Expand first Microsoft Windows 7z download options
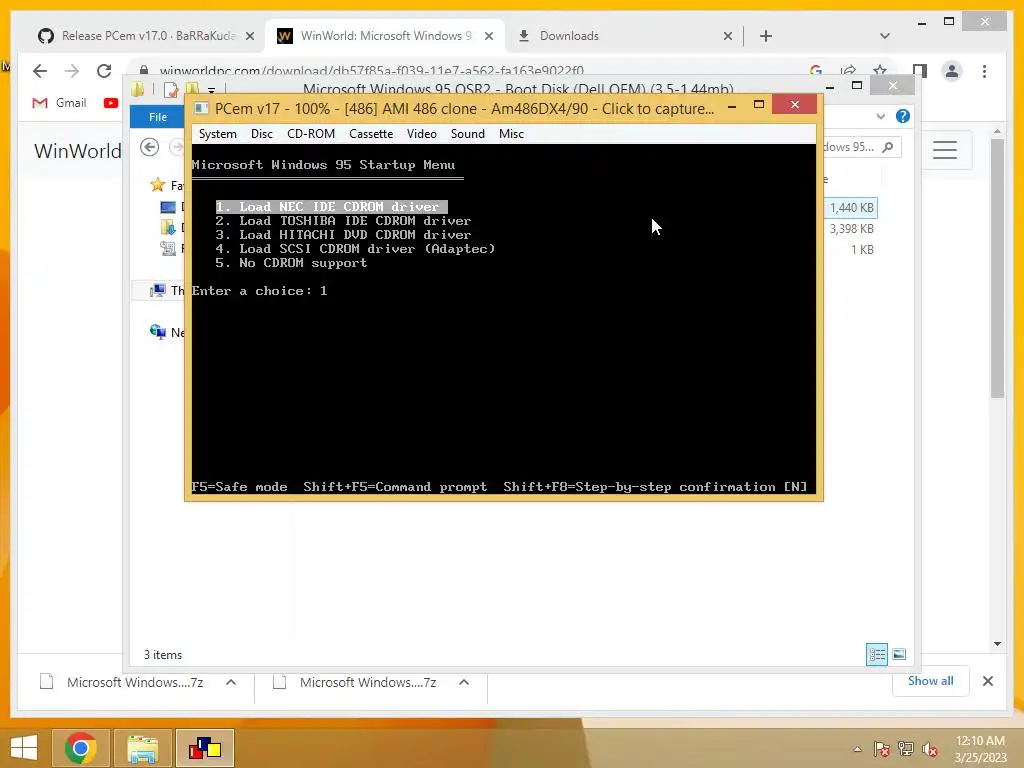 tap(231, 682)
